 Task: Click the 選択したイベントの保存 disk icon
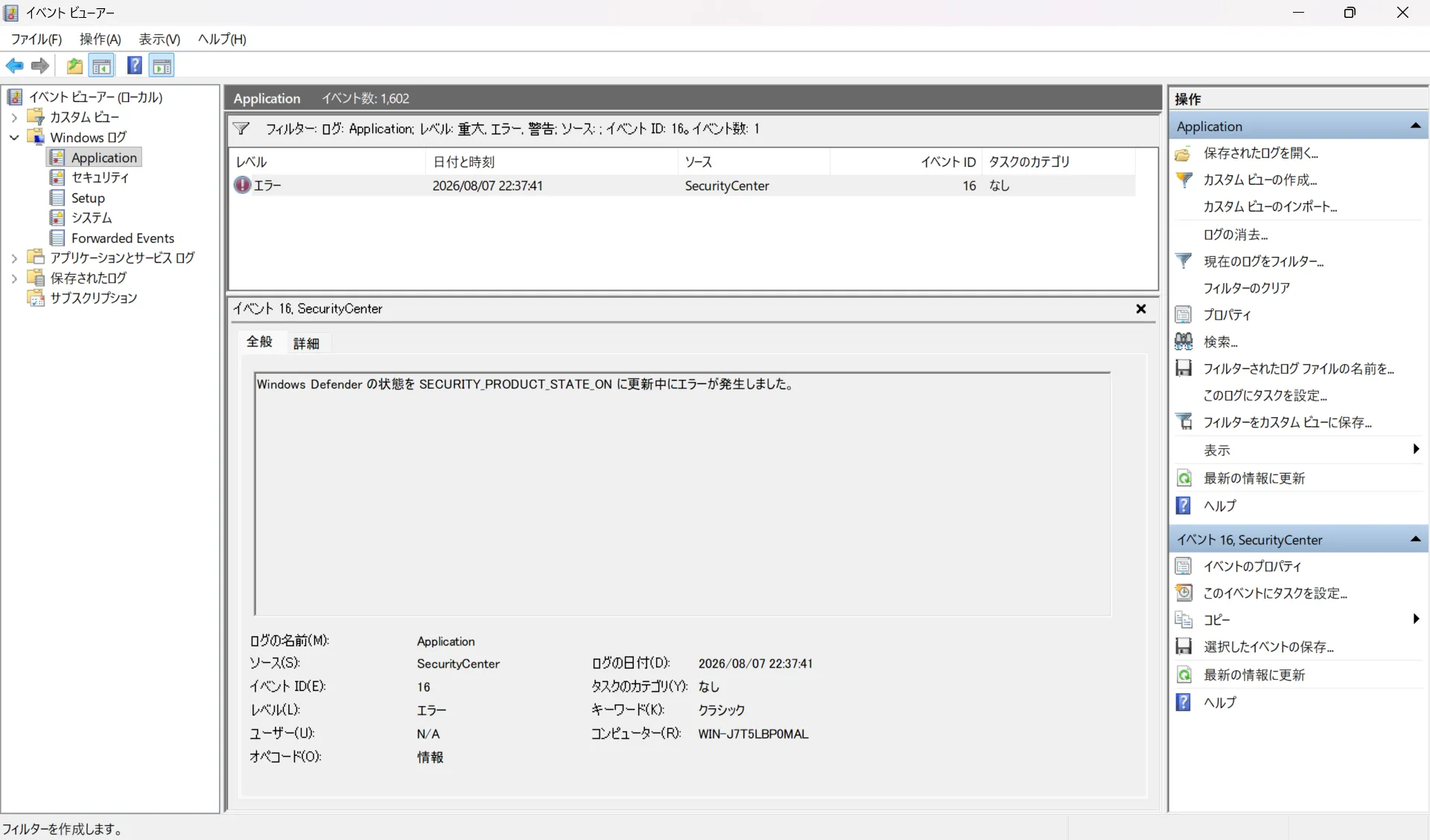1183,646
